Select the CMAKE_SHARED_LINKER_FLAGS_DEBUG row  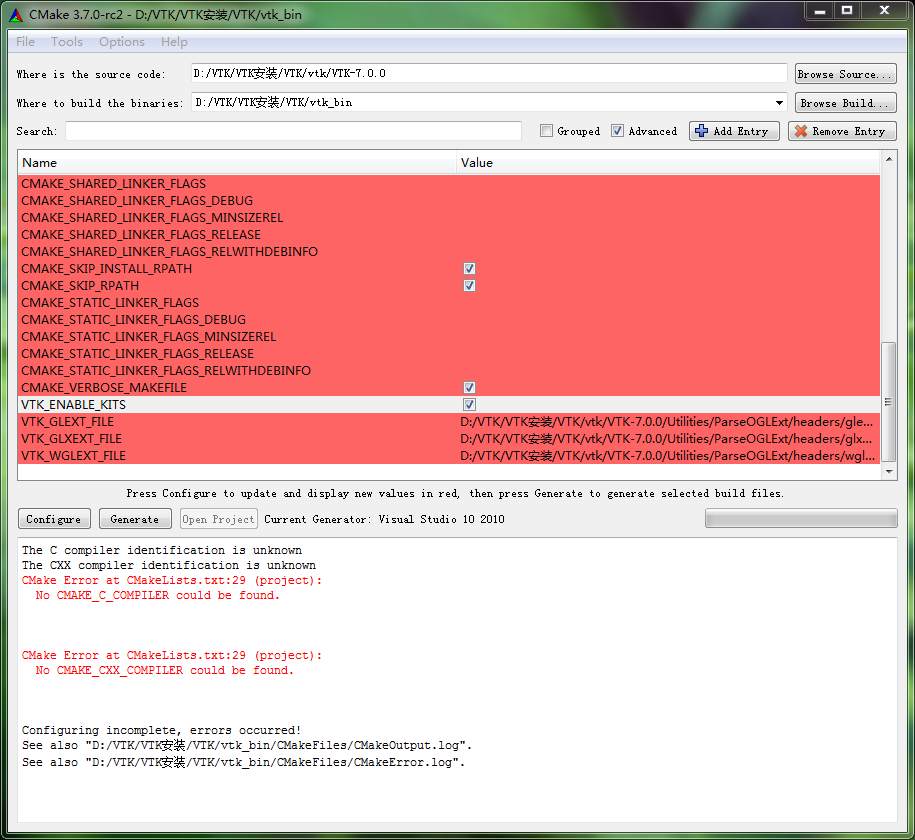pyautogui.click(x=449, y=201)
